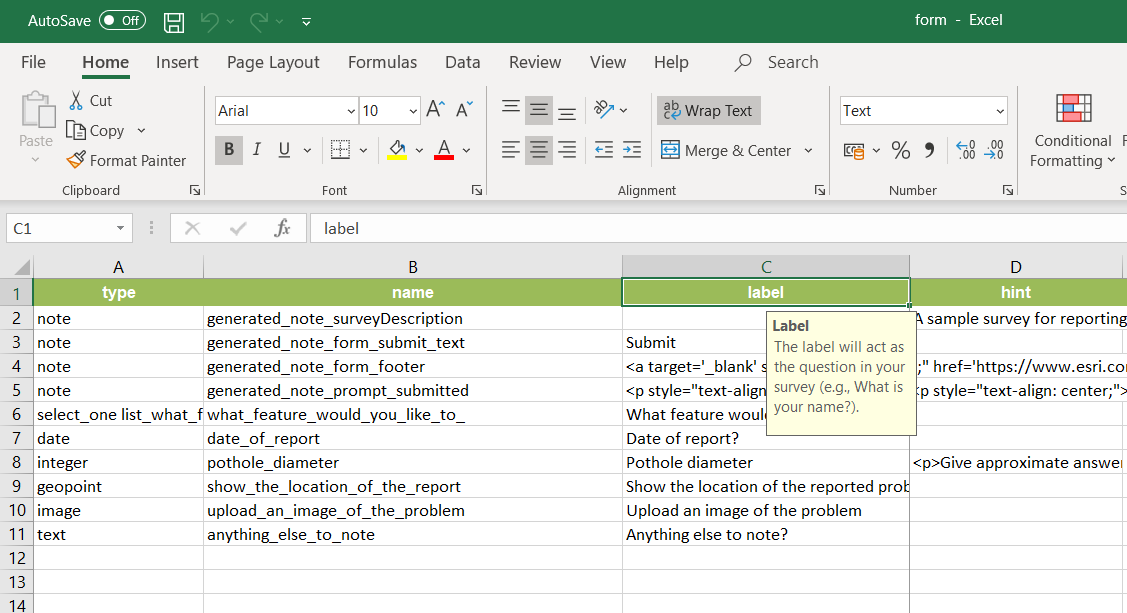The image size is (1127, 613).
Task: Expand the number format dropdown
Action: [x=999, y=111]
